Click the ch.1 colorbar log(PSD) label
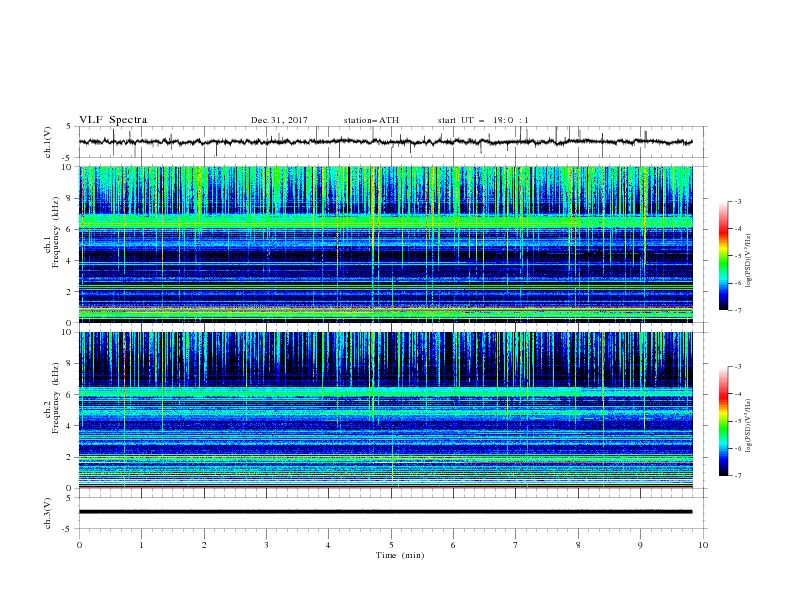 point(749,260)
